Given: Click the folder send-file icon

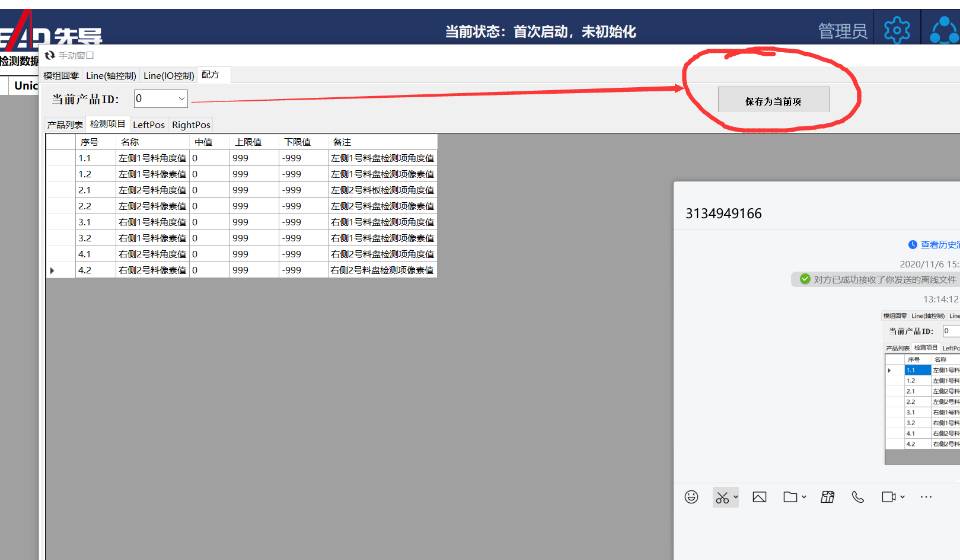Looking at the screenshot, I should 791,497.
